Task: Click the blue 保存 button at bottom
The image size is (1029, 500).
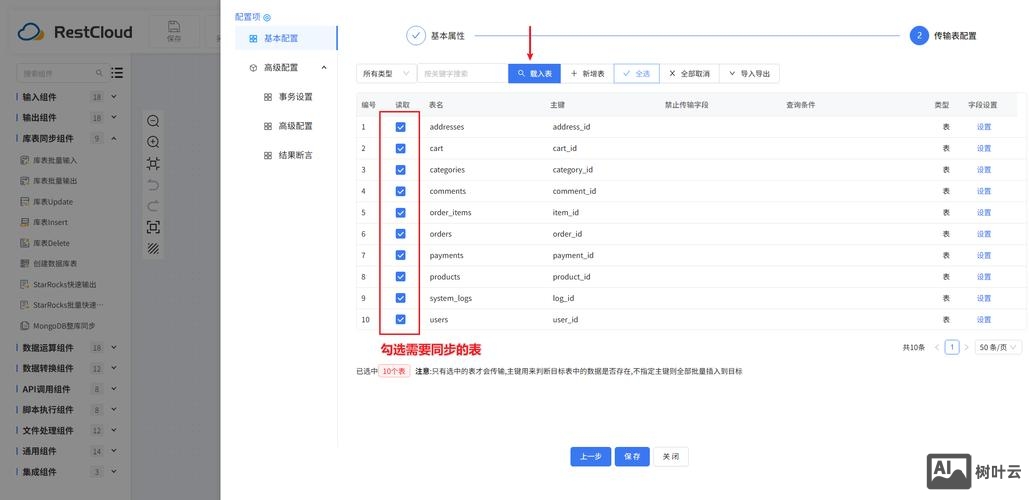Action: tap(632, 457)
